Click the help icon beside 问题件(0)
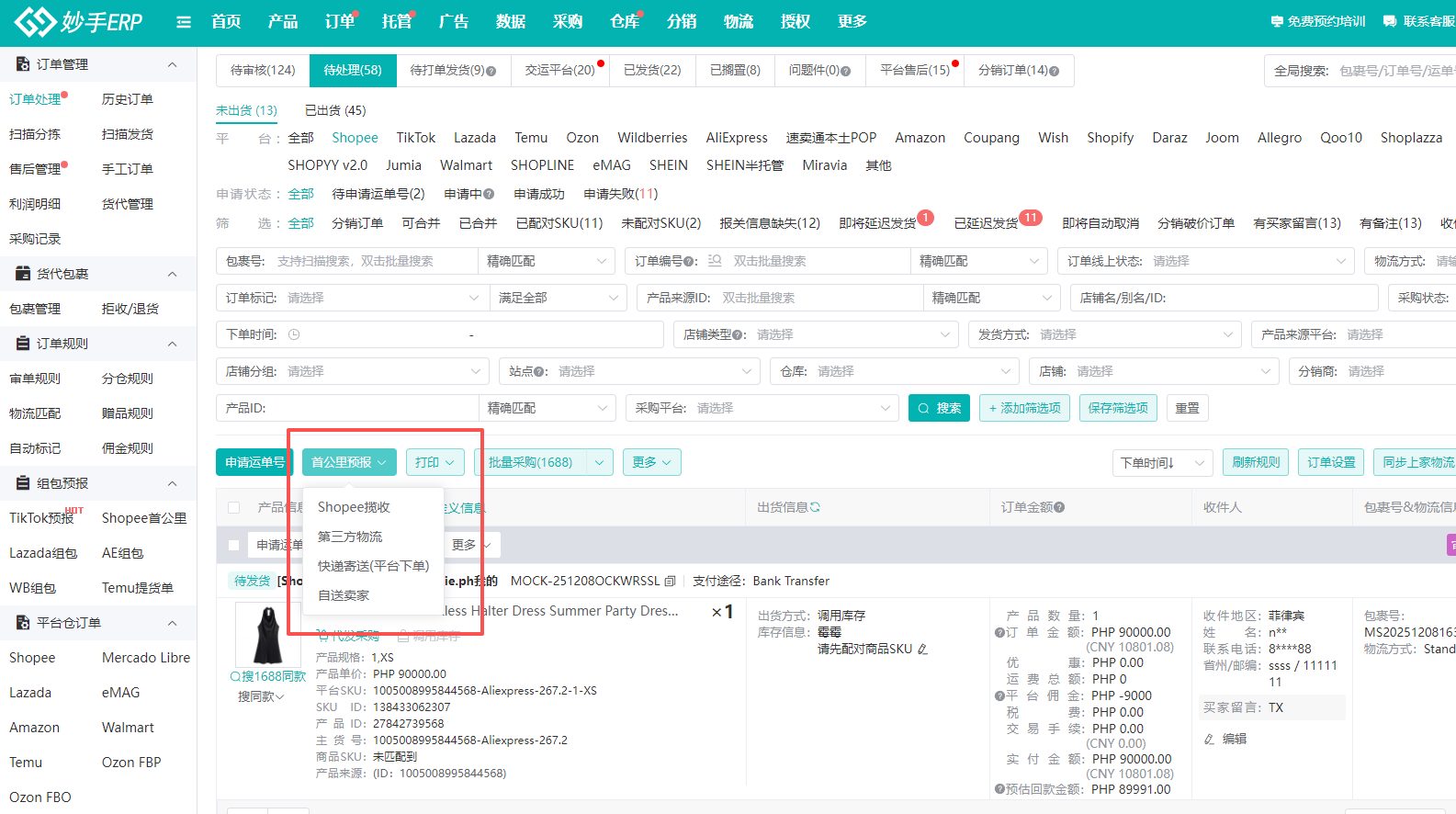The width and height of the screenshot is (1456, 814). pyautogui.click(x=846, y=71)
